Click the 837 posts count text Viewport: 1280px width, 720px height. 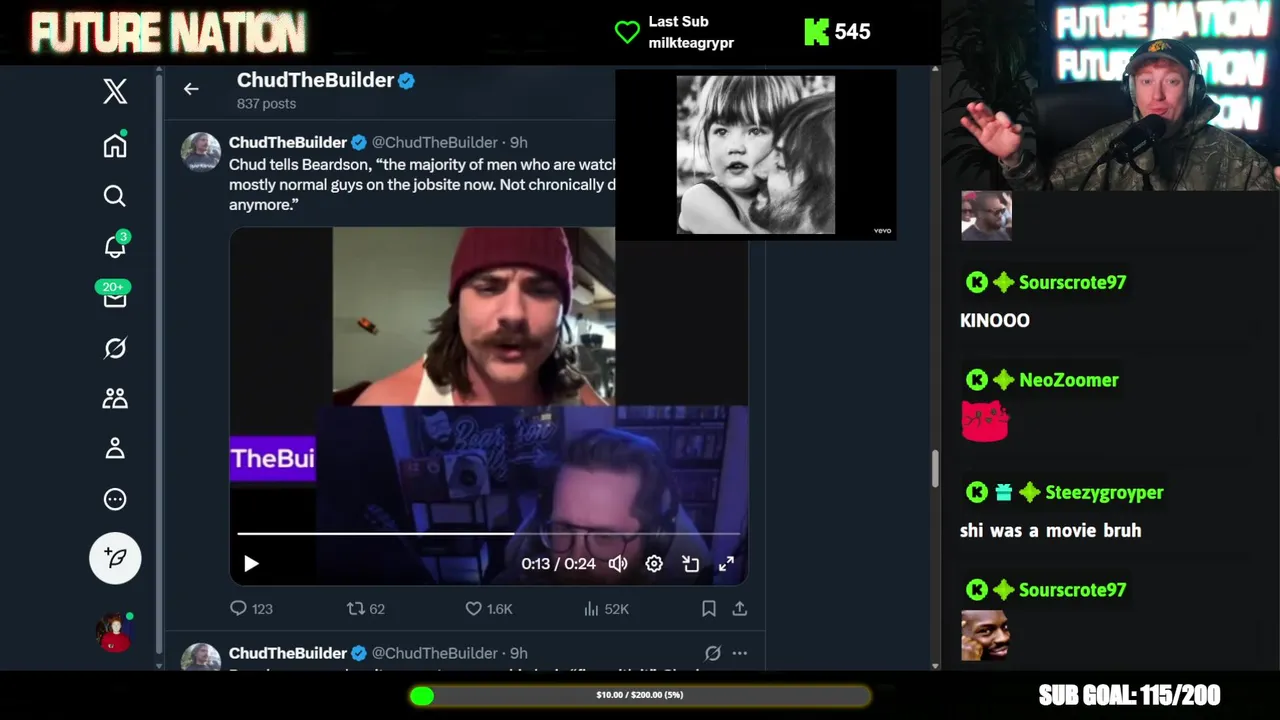click(x=266, y=104)
